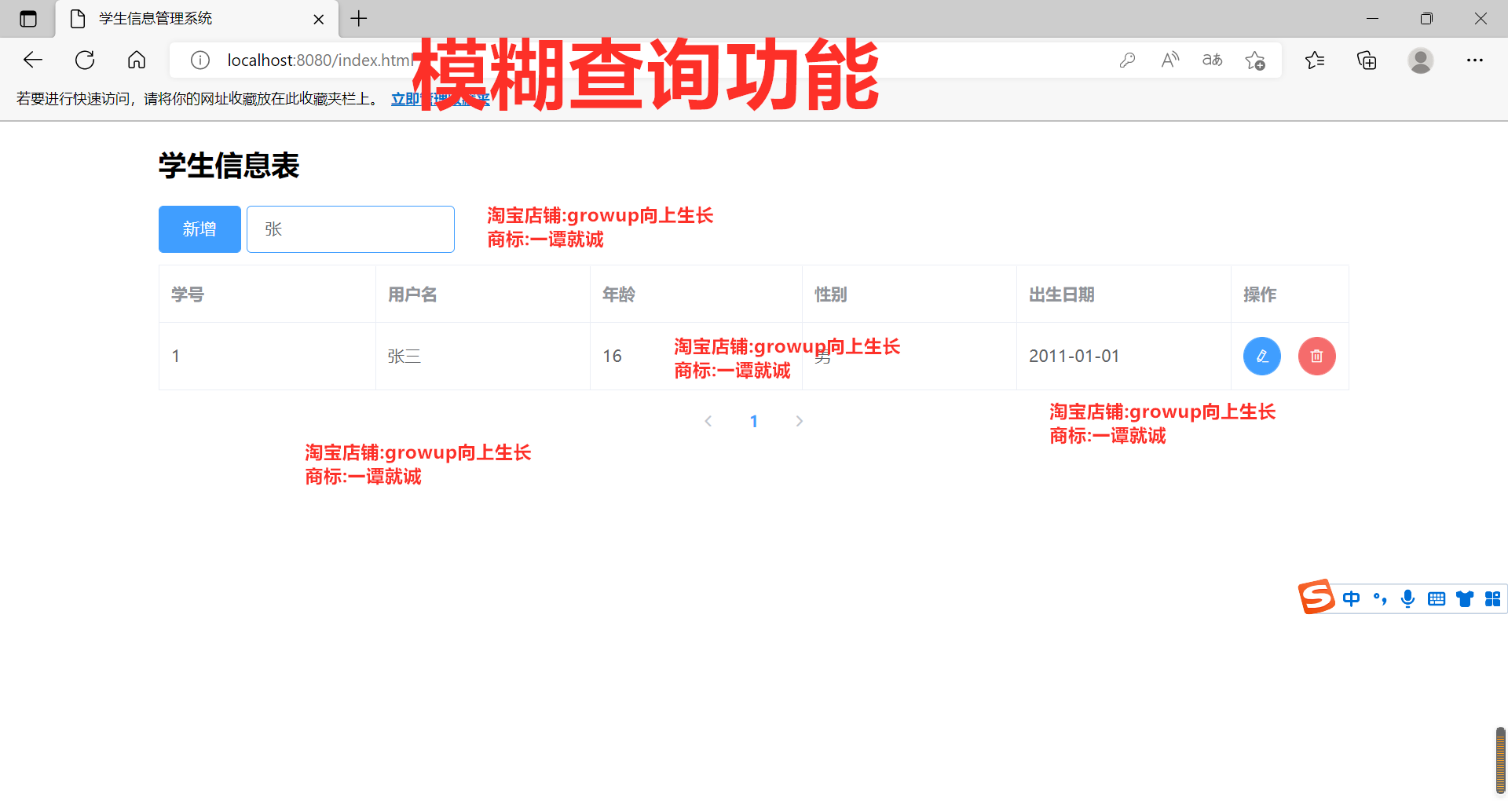The height and width of the screenshot is (812, 1508).
Task: Go to previous page of the table
Action: 708,422
